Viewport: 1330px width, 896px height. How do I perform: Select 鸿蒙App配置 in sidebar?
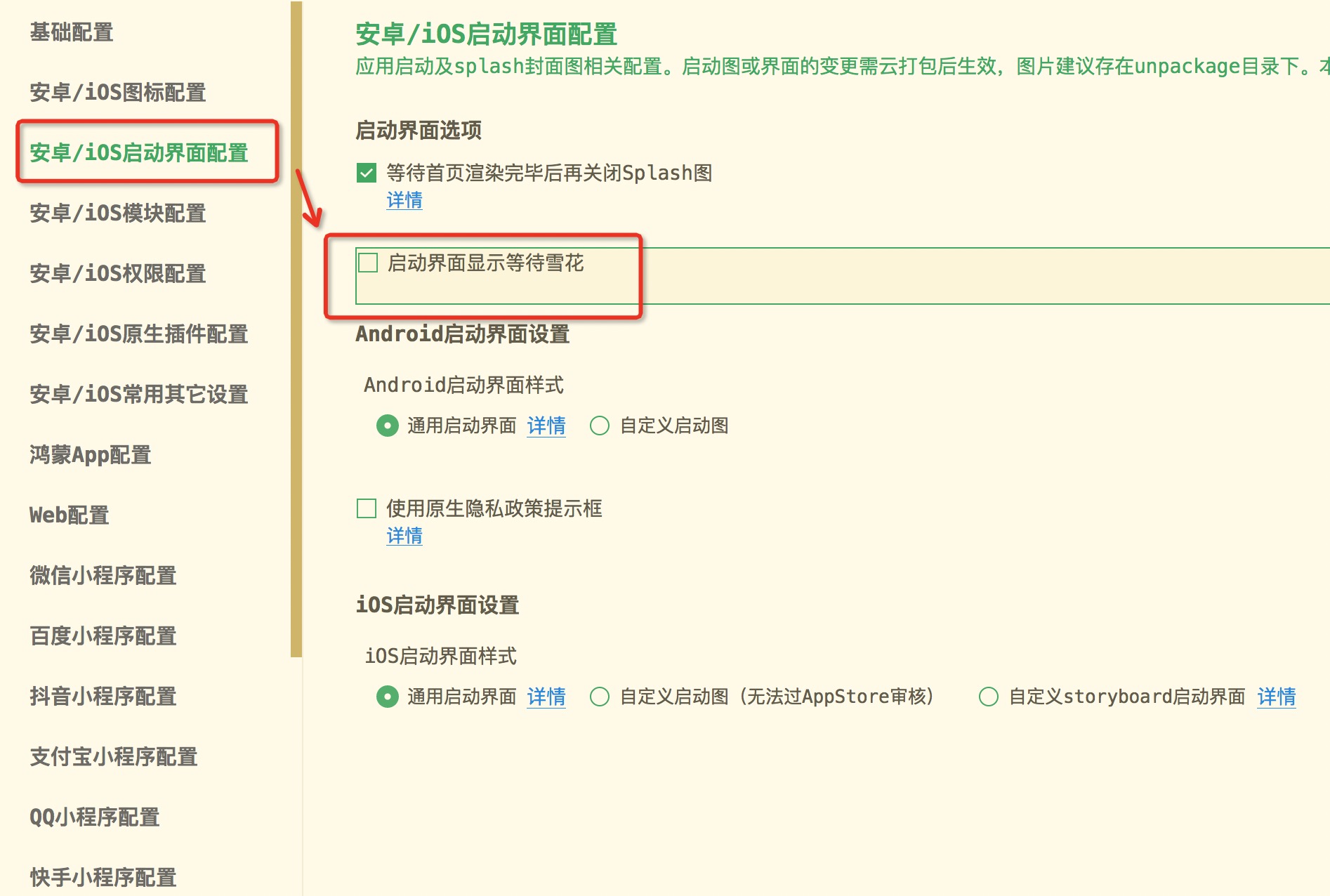tap(91, 455)
